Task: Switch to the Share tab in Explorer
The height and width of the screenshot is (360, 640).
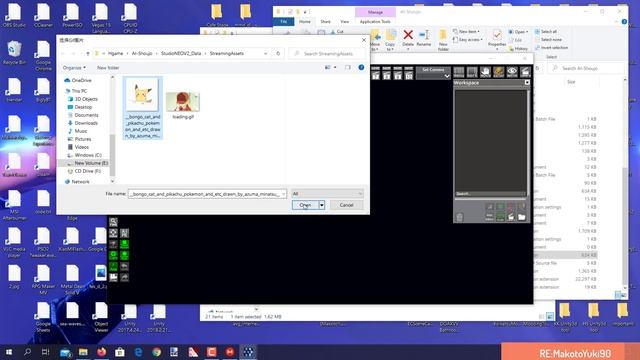Action: pos(325,21)
